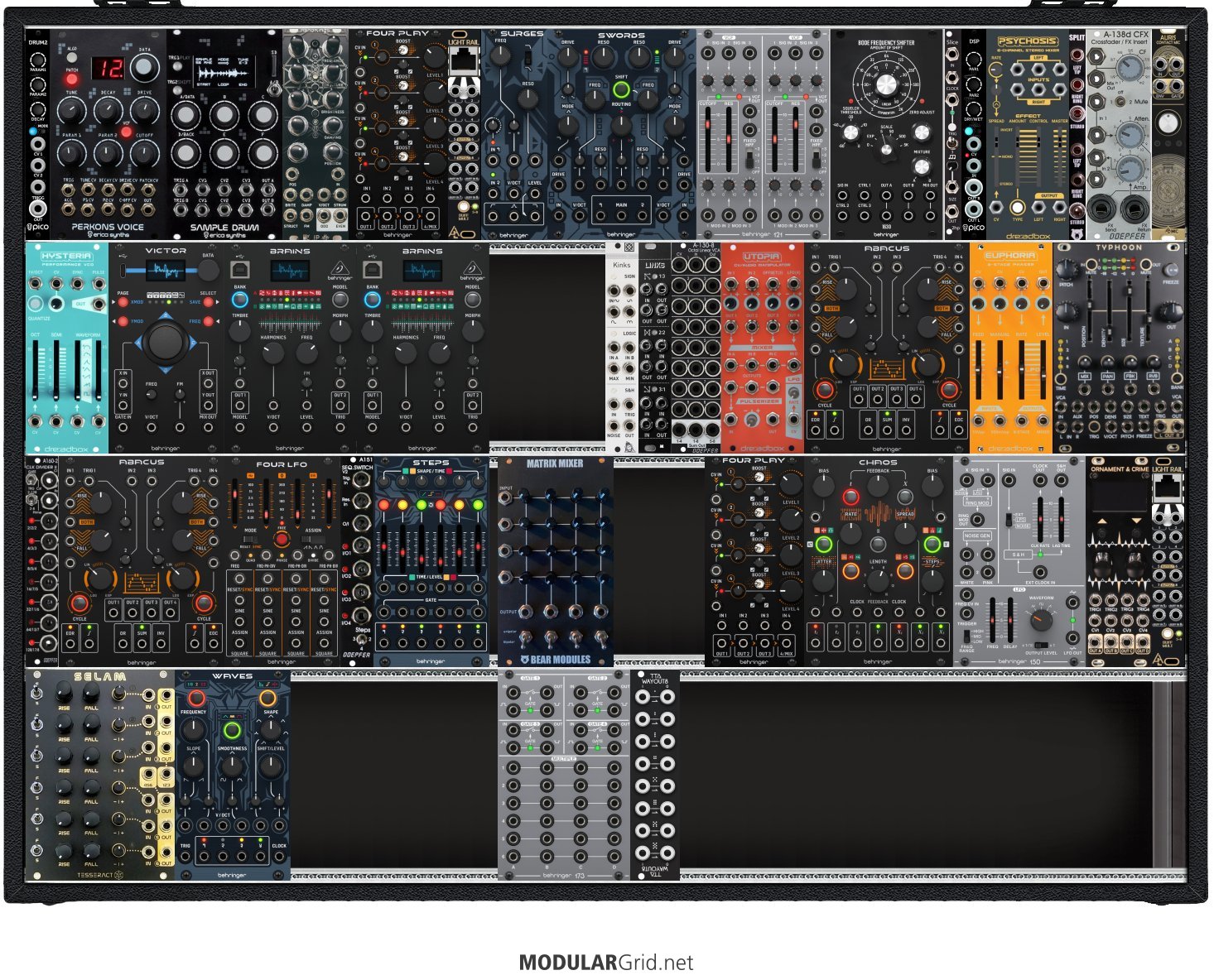Click the Doepfer logo on the A-130-8 VCA

(705, 449)
